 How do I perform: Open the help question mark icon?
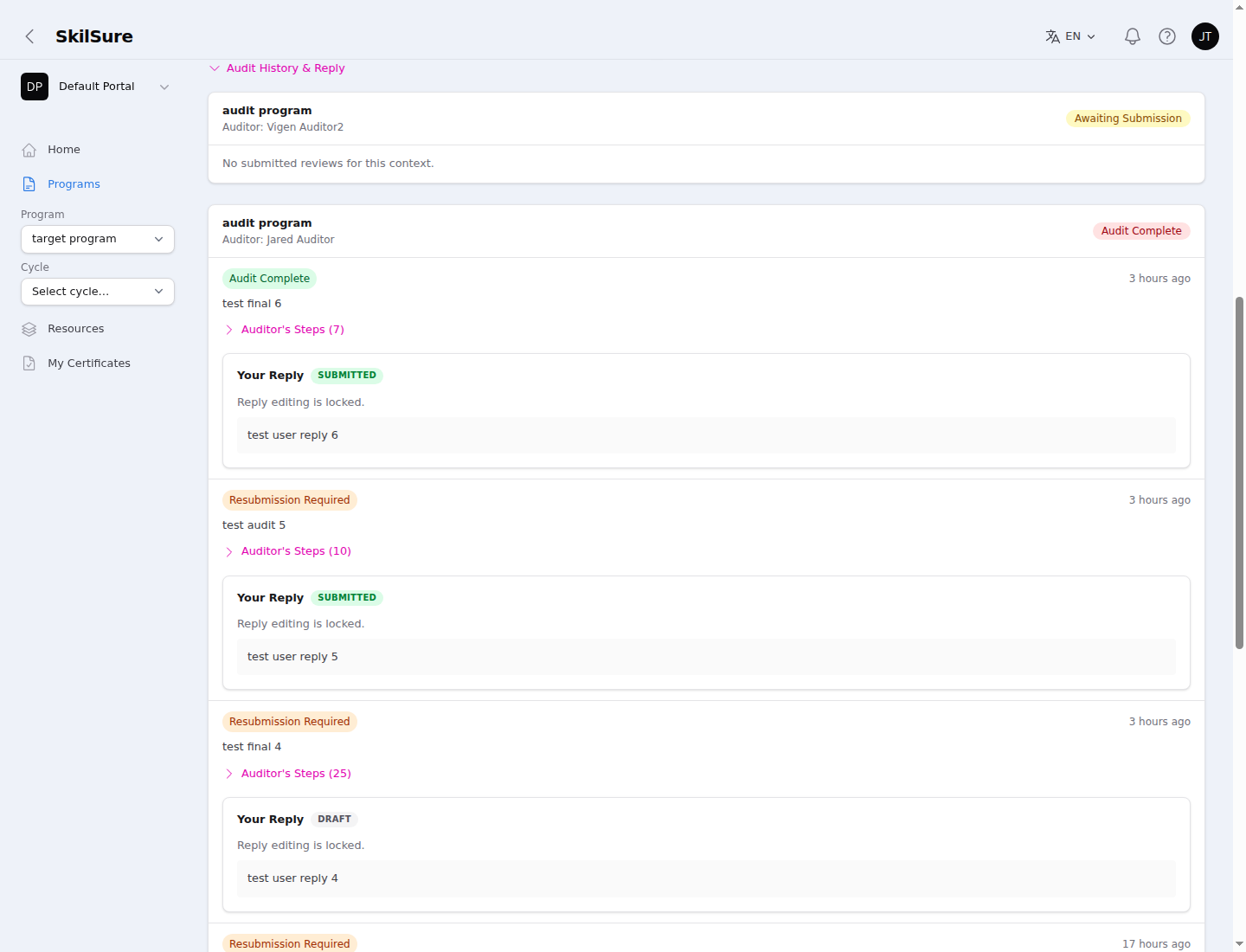(x=1167, y=36)
